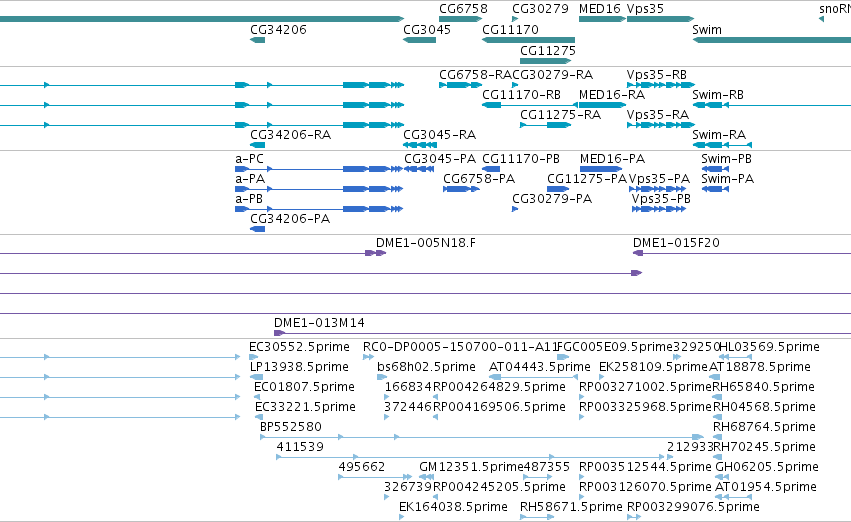Select the RH04568.5prime EST label
This screenshot has width=851, height=522.
(x=764, y=408)
